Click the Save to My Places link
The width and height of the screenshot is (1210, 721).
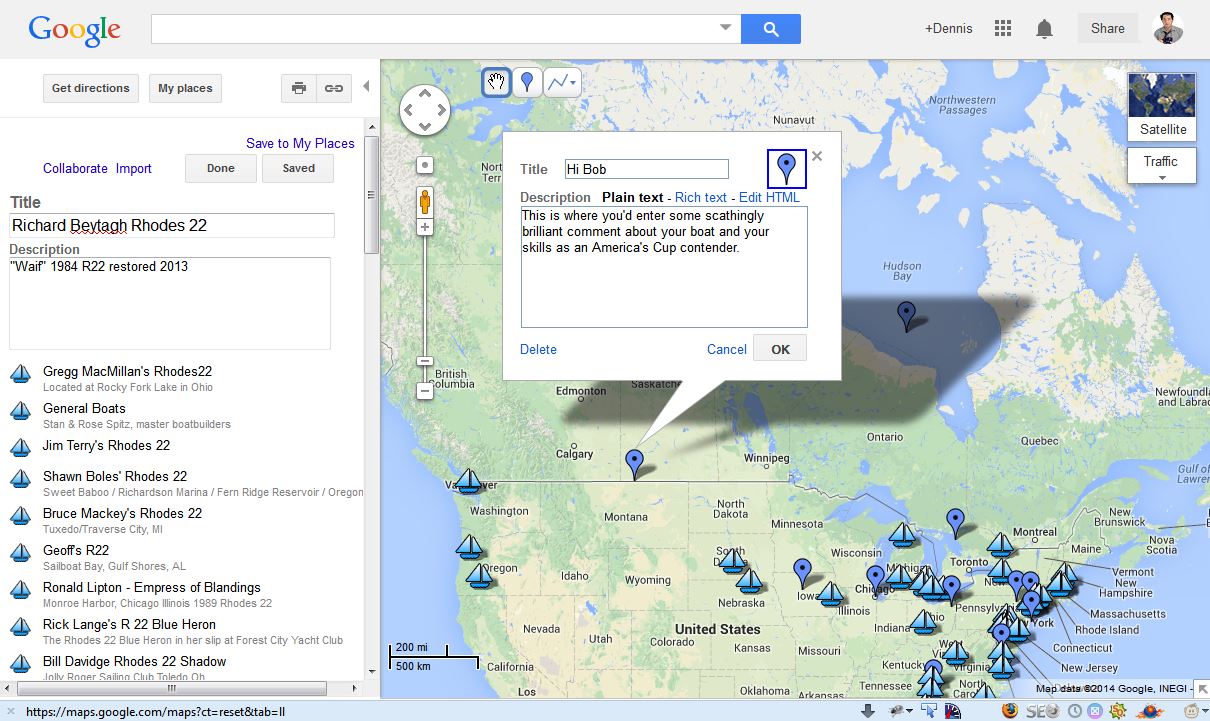(300, 143)
